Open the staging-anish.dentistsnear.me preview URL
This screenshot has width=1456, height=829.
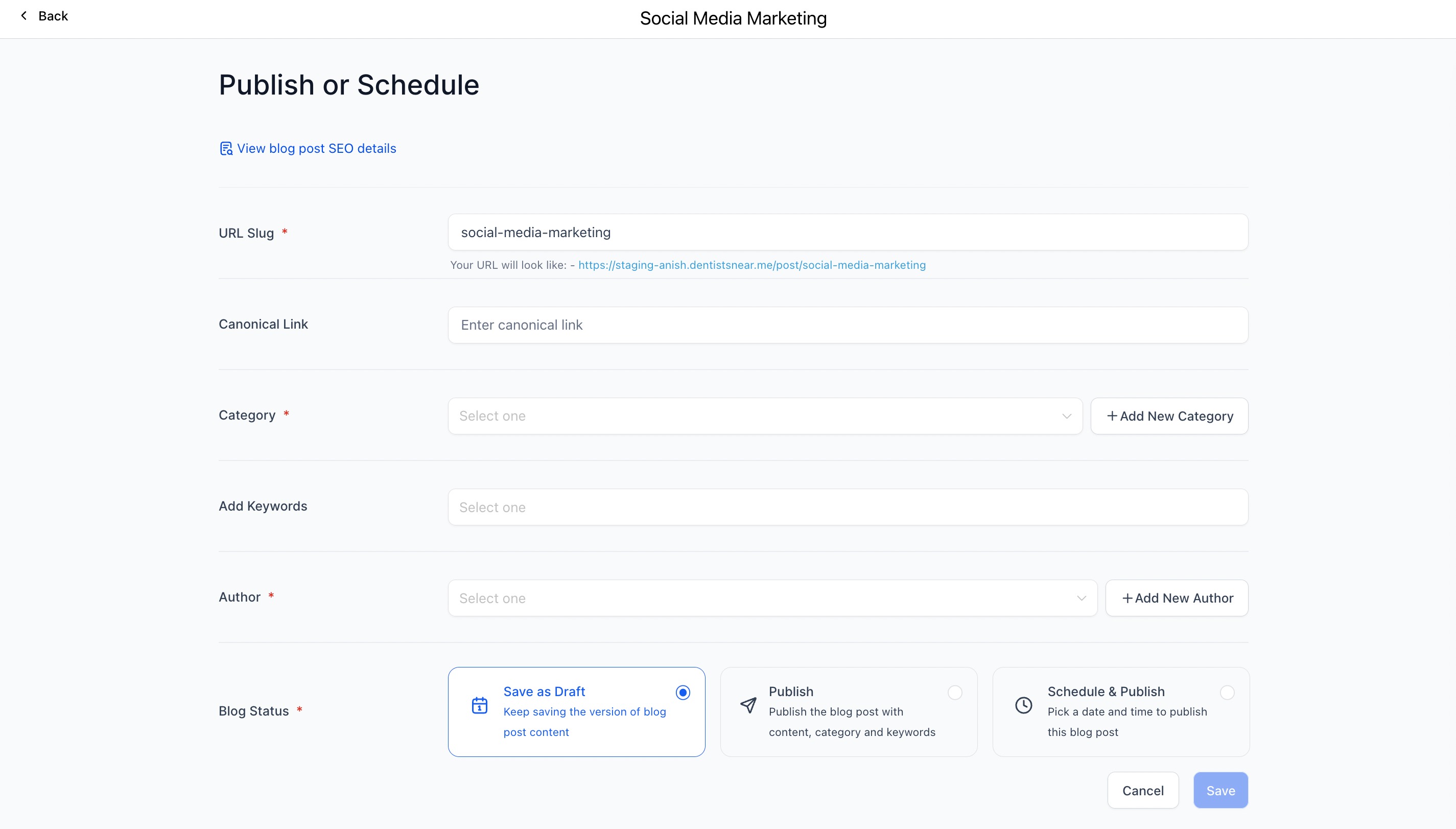752,265
